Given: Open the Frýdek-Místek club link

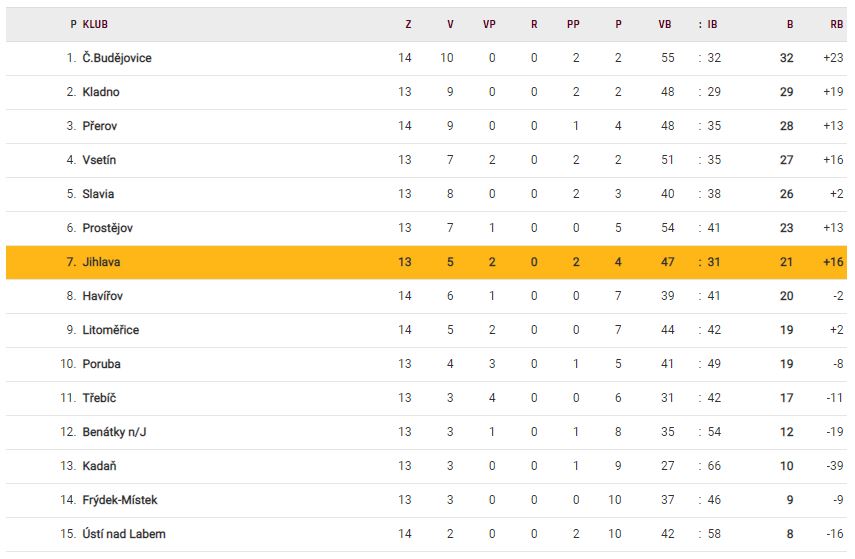Looking at the screenshot, I should [x=120, y=500].
